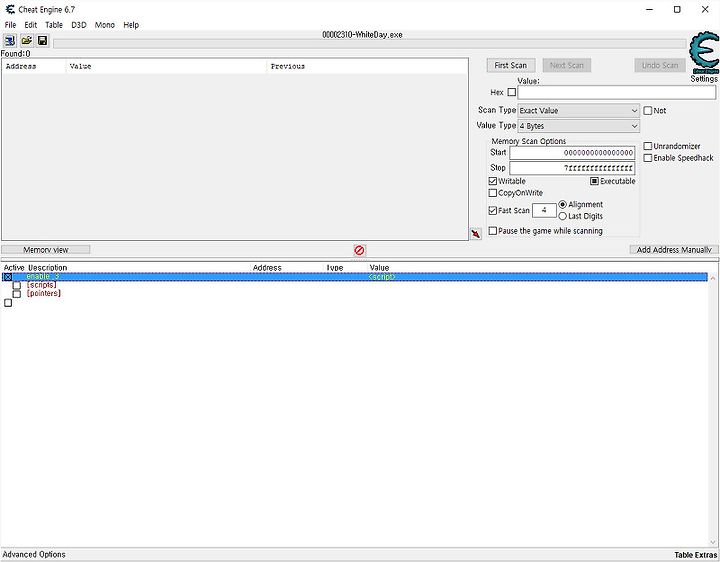Screen dimensions: 720x562
Task: Open Table Extras
Action: coord(695,555)
